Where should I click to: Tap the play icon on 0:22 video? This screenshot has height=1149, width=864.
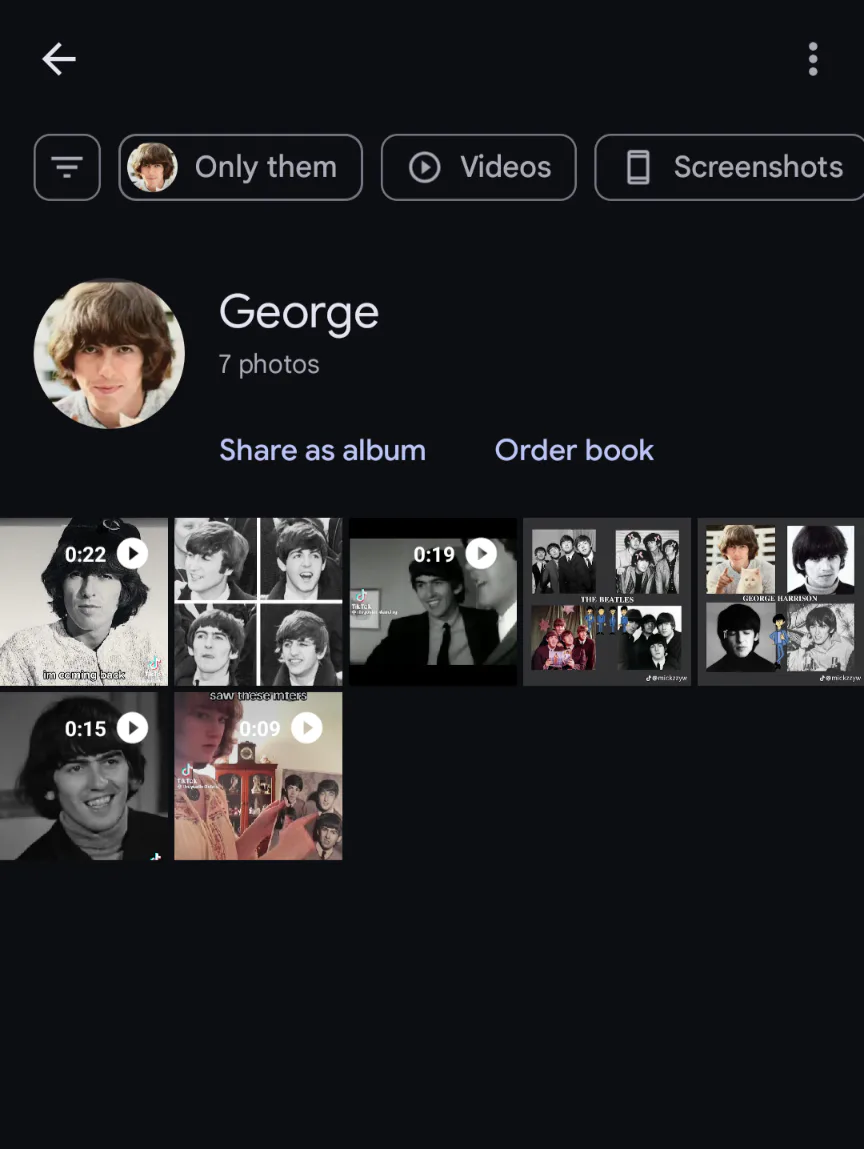[133, 553]
